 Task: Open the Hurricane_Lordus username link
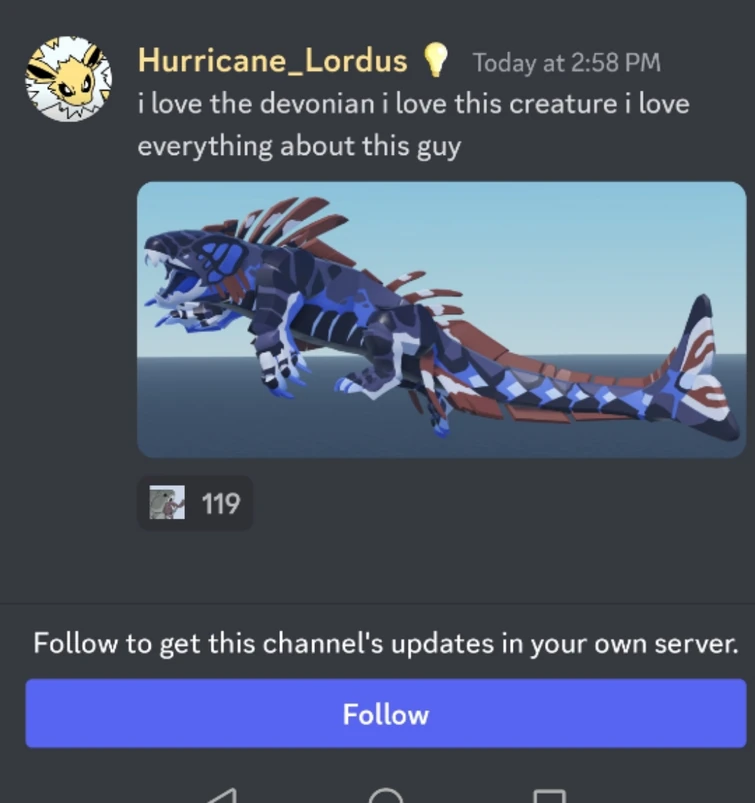click(272, 60)
